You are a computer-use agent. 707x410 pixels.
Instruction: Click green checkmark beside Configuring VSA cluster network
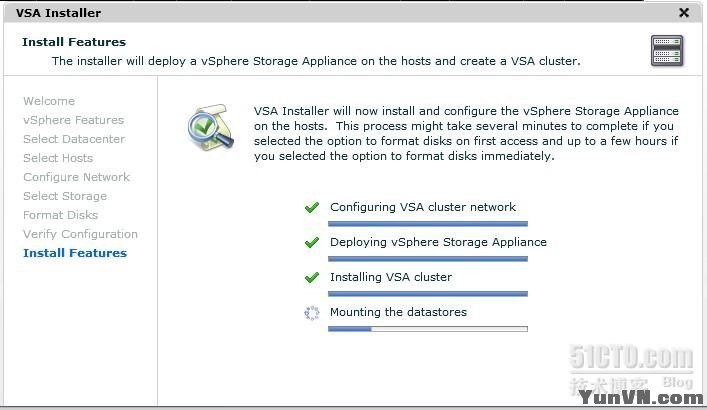point(312,208)
